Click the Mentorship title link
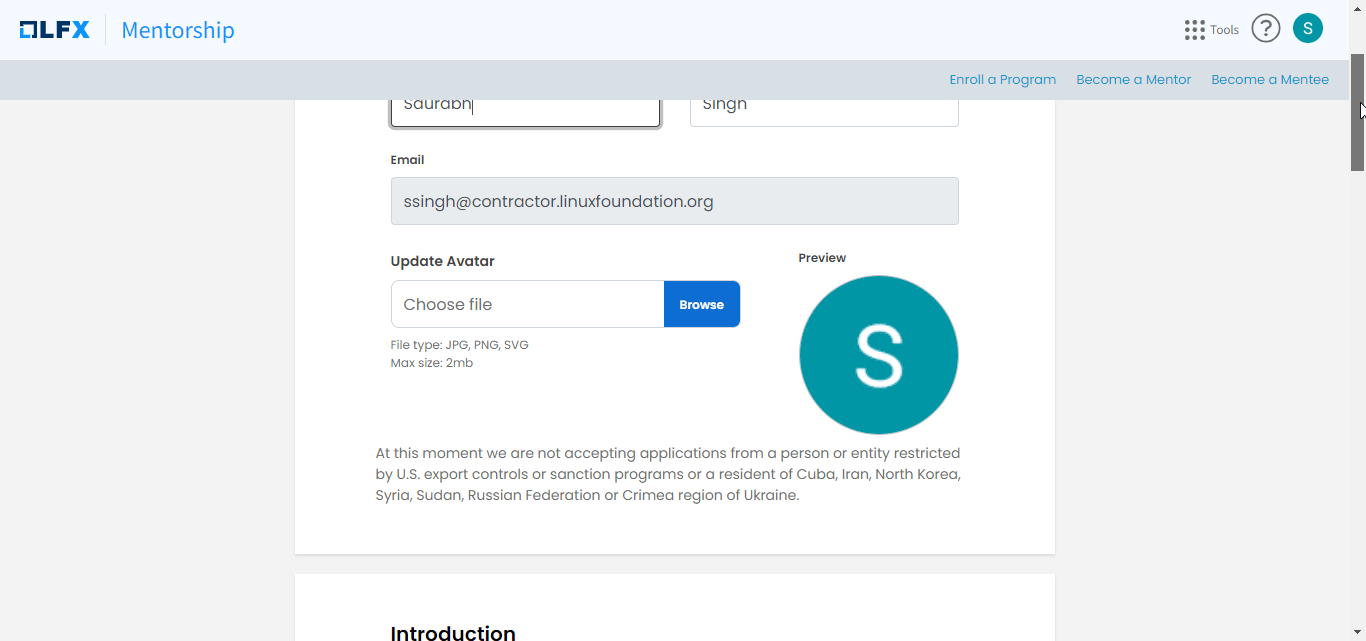 [178, 30]
